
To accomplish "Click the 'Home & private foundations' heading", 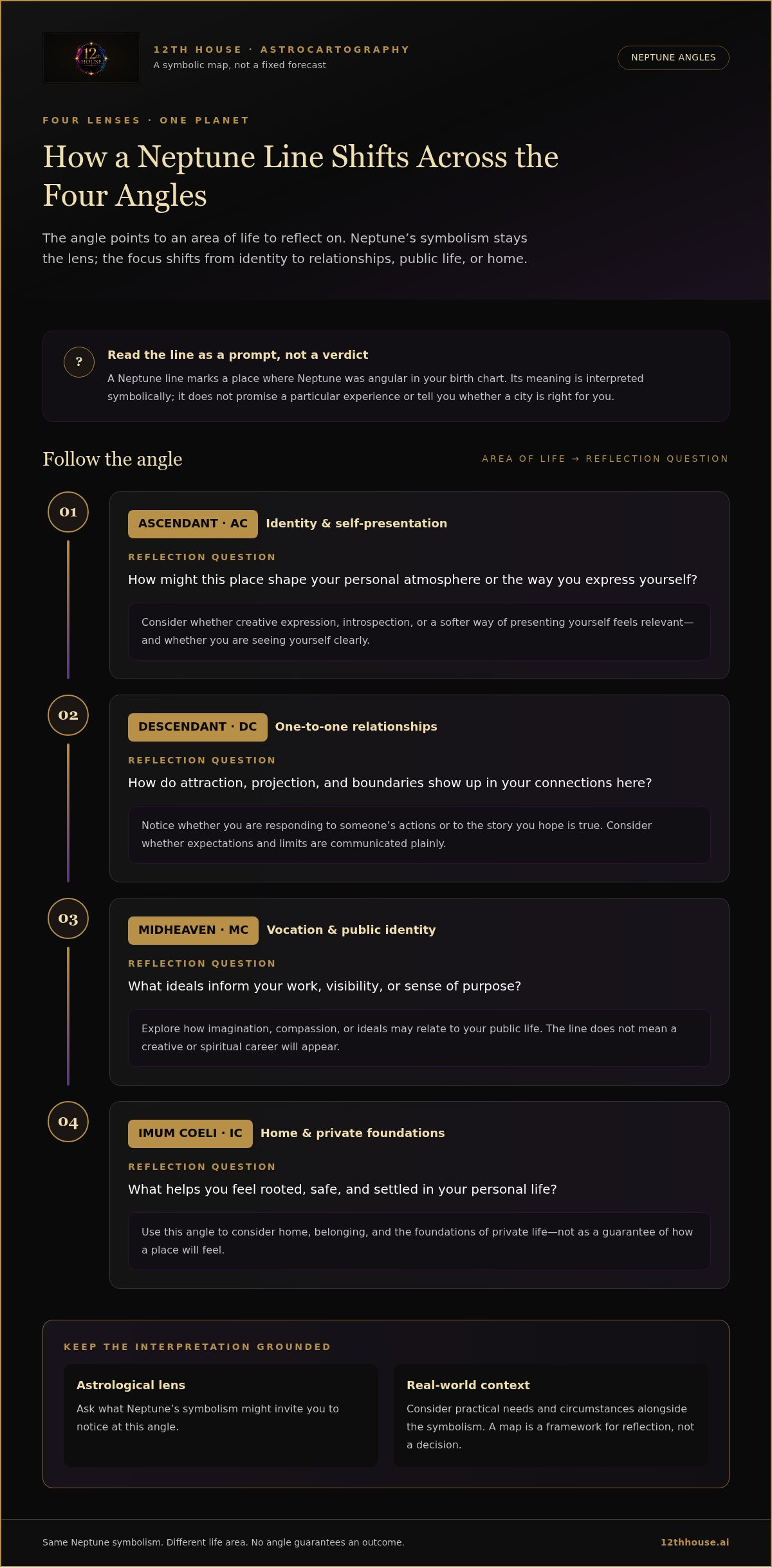I will tap(353, 1133).
